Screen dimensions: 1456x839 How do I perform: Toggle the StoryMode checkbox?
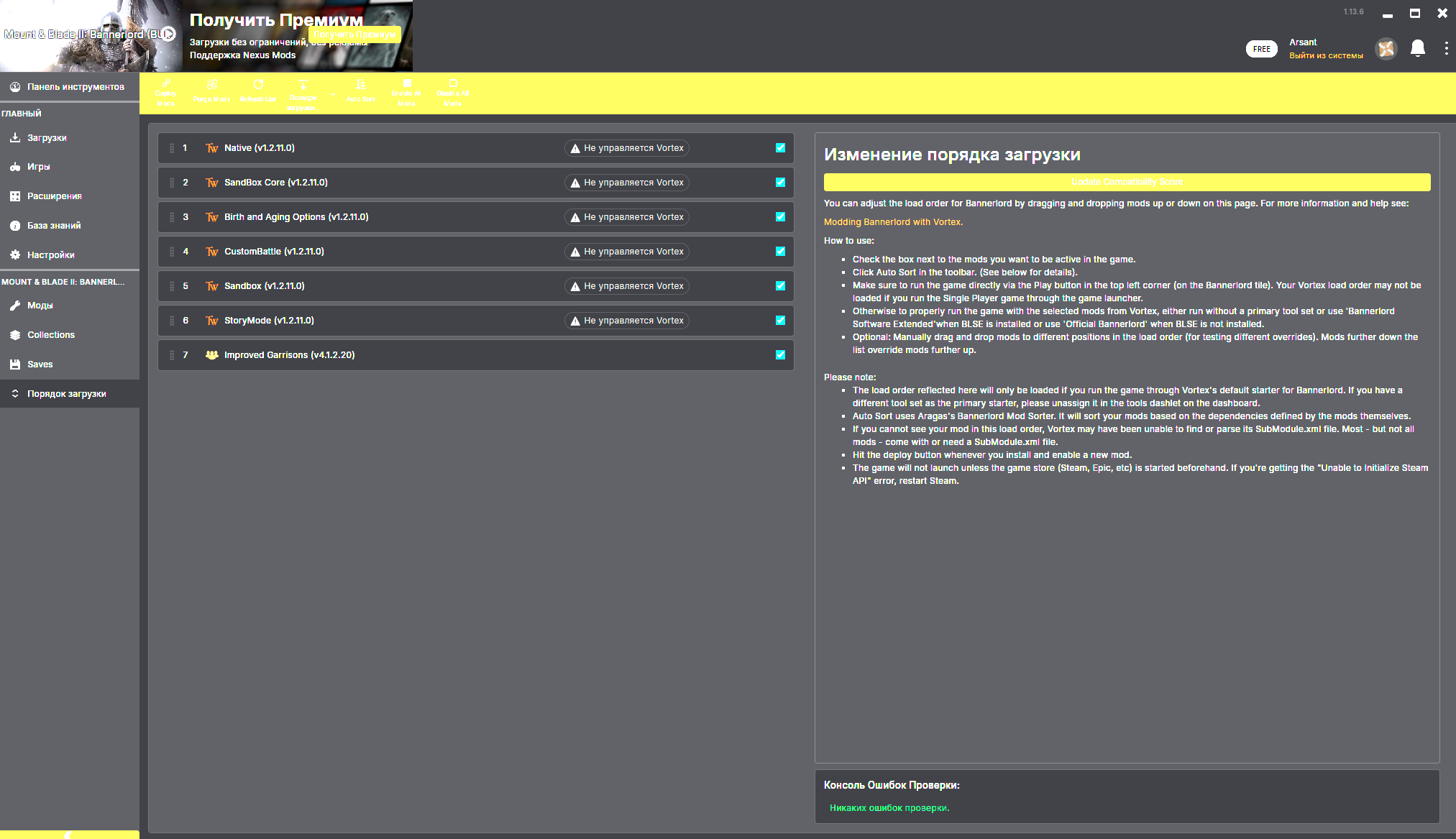780,321
